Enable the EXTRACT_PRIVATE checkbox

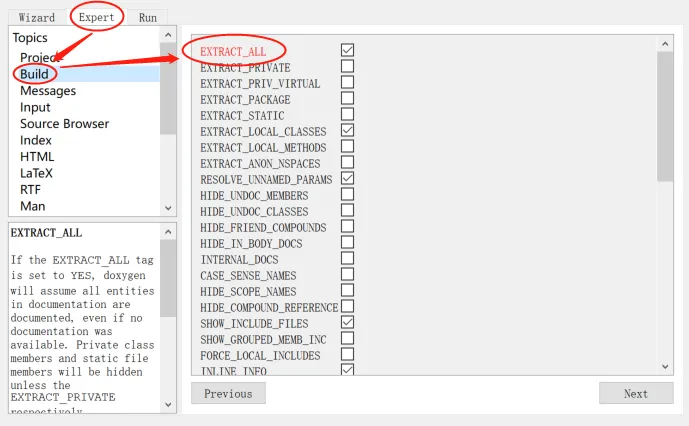click(x=347, y=66)
